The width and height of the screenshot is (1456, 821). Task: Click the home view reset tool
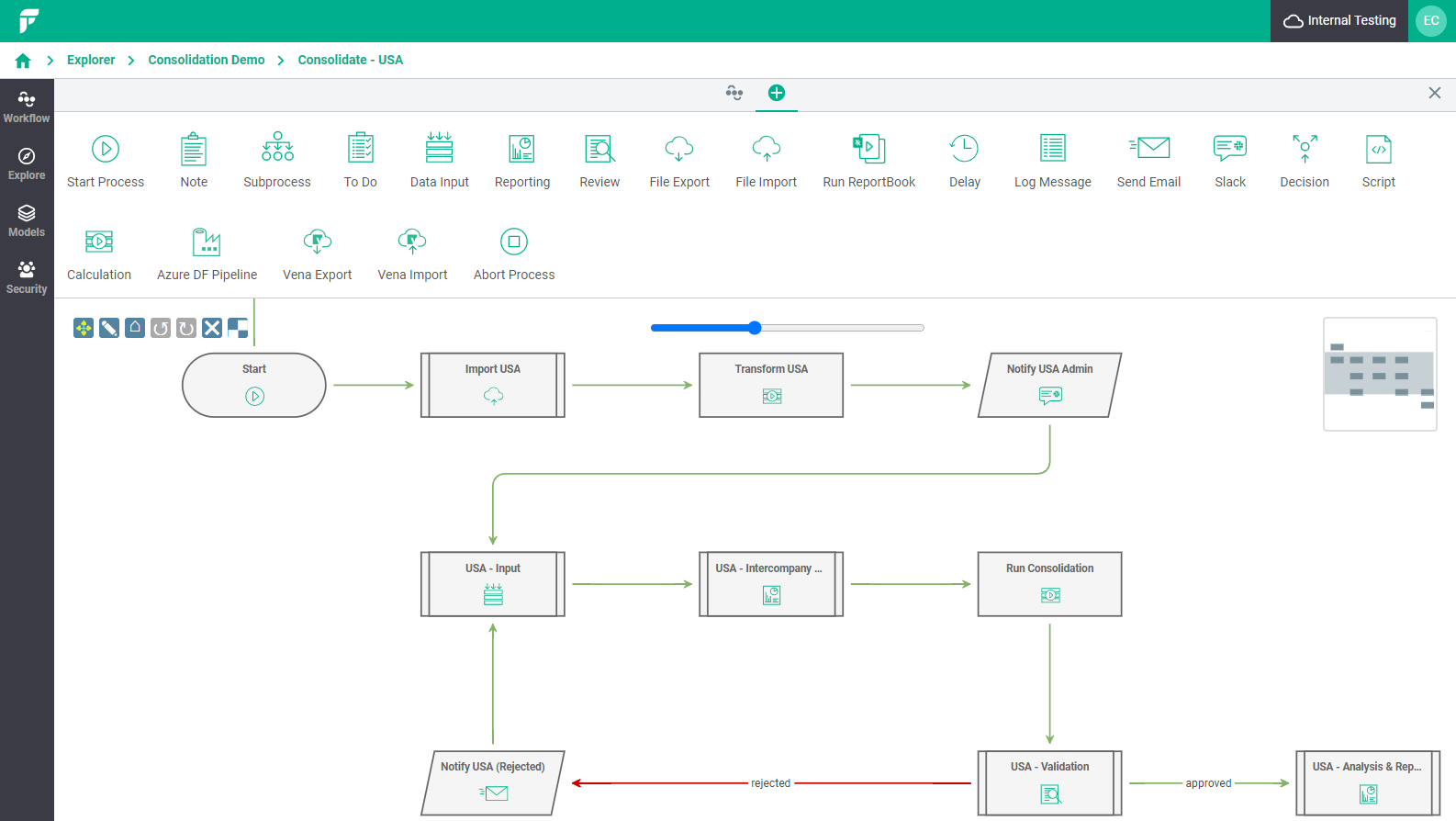pos(135,328)
